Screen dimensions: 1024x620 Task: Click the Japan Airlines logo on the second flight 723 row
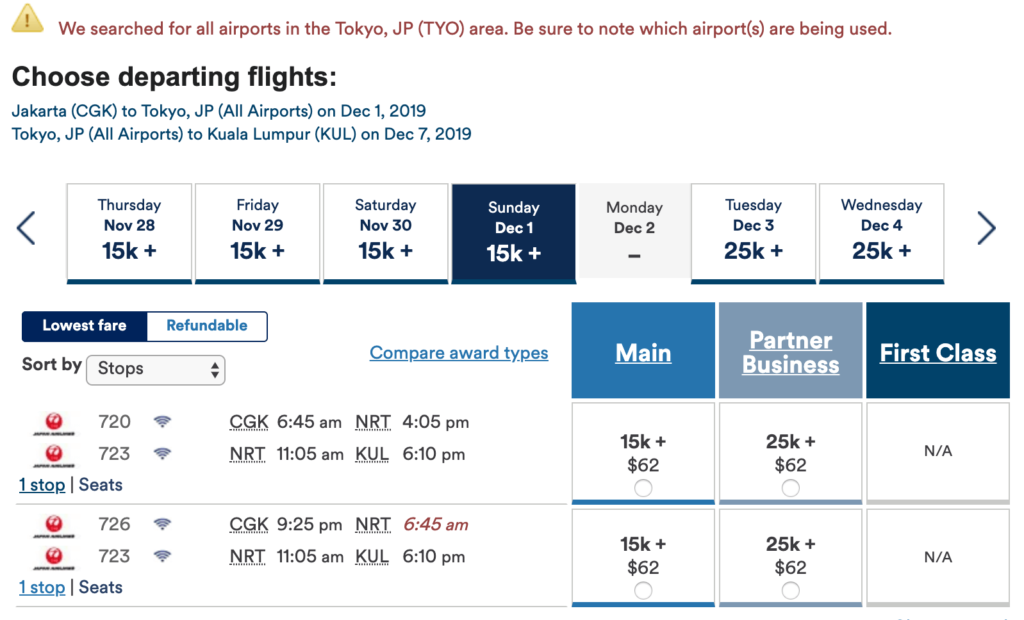coord(56,556)
